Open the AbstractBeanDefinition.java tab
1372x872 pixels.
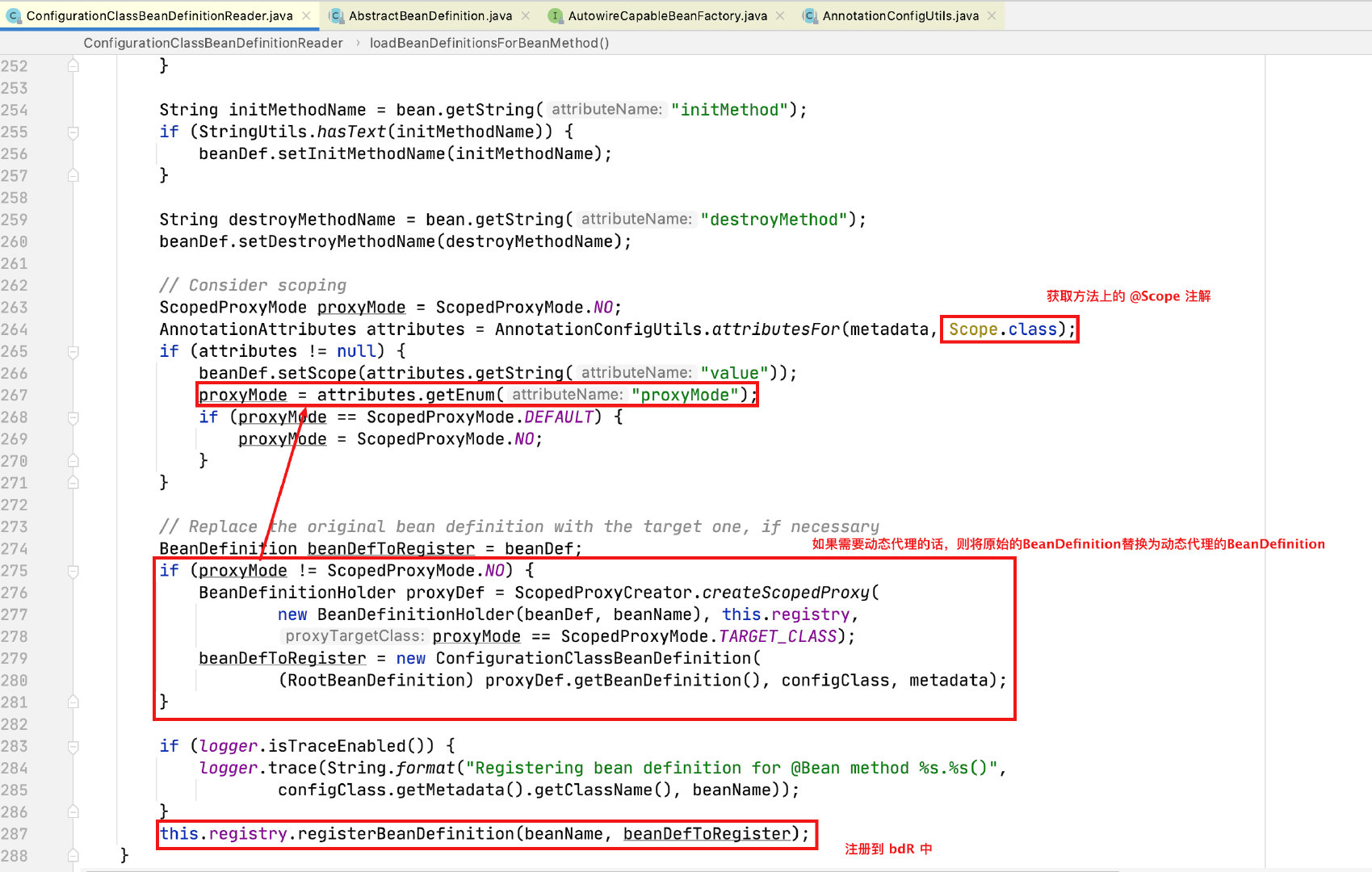(430, 15)
